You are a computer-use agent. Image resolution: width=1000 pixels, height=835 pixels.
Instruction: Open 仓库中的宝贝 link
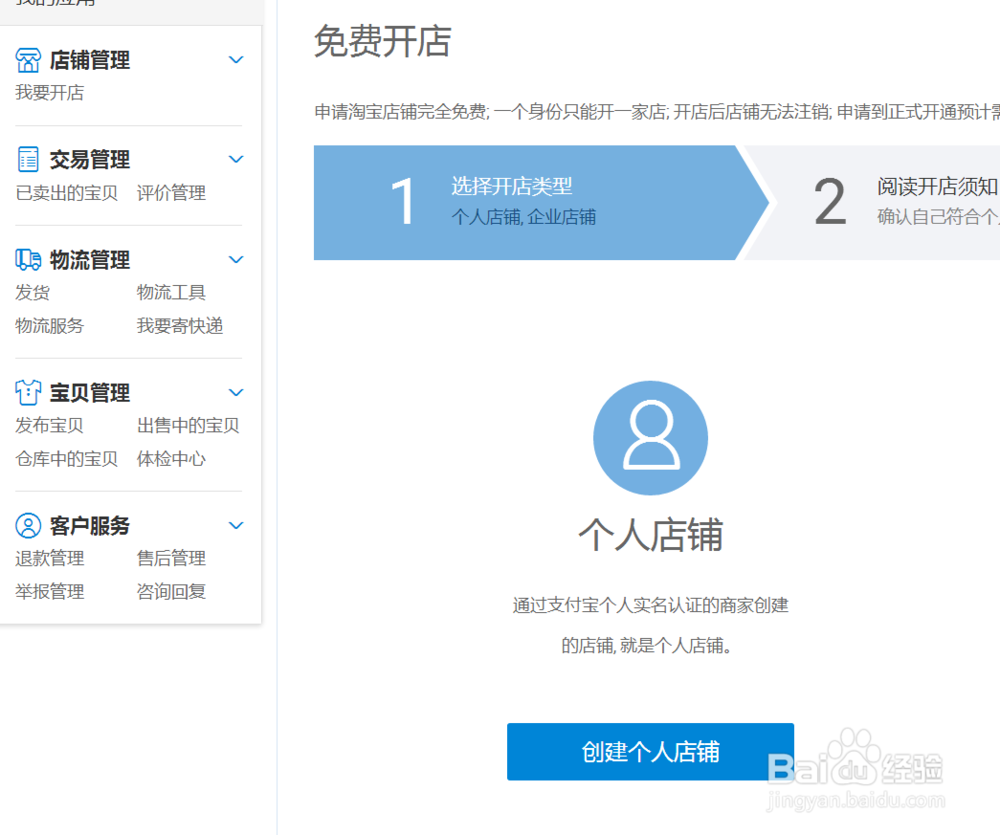67,459
